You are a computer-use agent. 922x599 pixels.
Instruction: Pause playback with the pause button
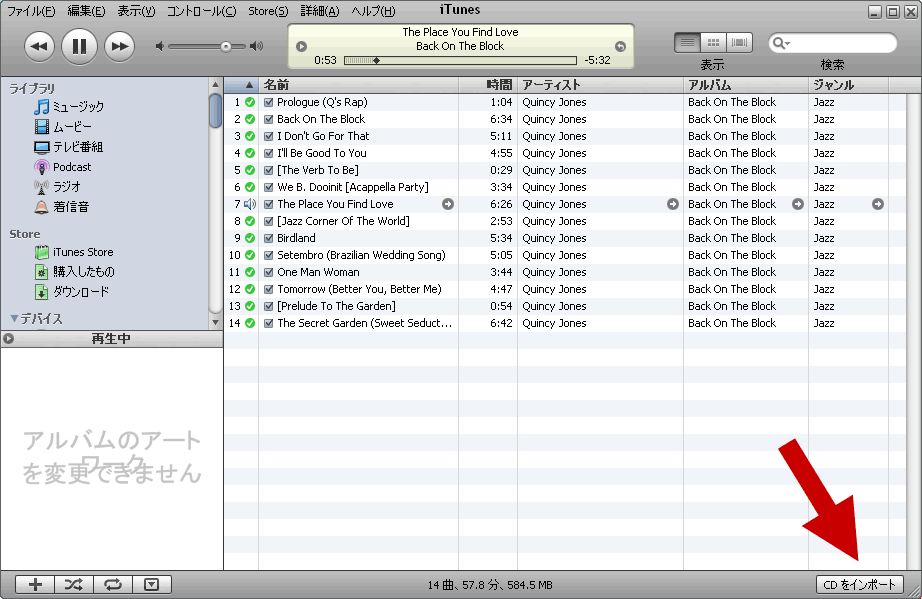pos(79,46)
